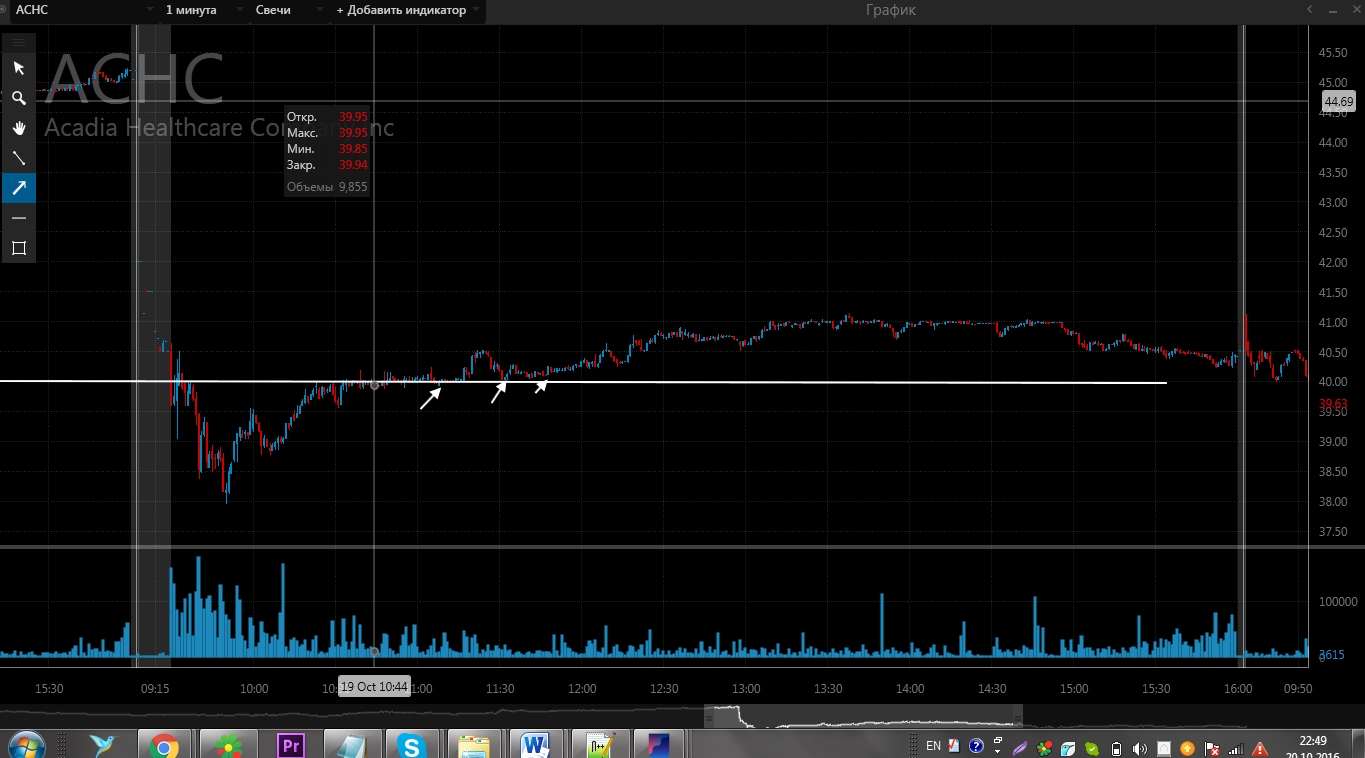Viewport: 1365px width, 758px height.
Task: Click the '19 Oct 10:44' time marker
Action: [374, 687]
